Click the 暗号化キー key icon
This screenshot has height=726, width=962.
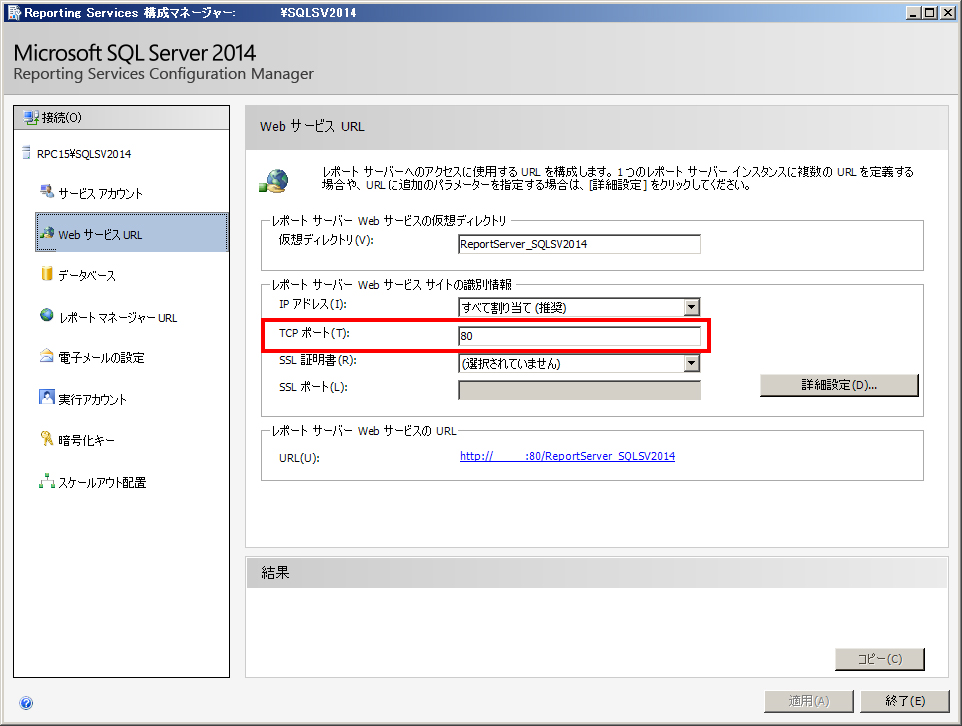point(47,438)
